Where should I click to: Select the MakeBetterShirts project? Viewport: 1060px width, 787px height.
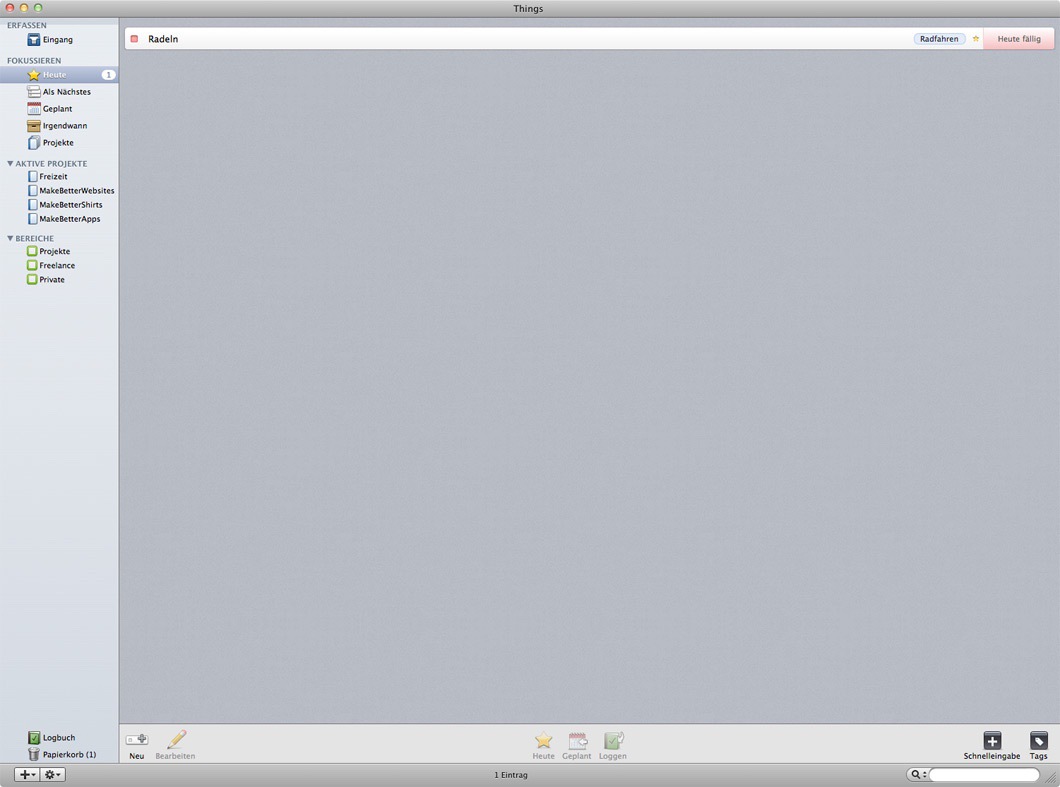[65, 205]
